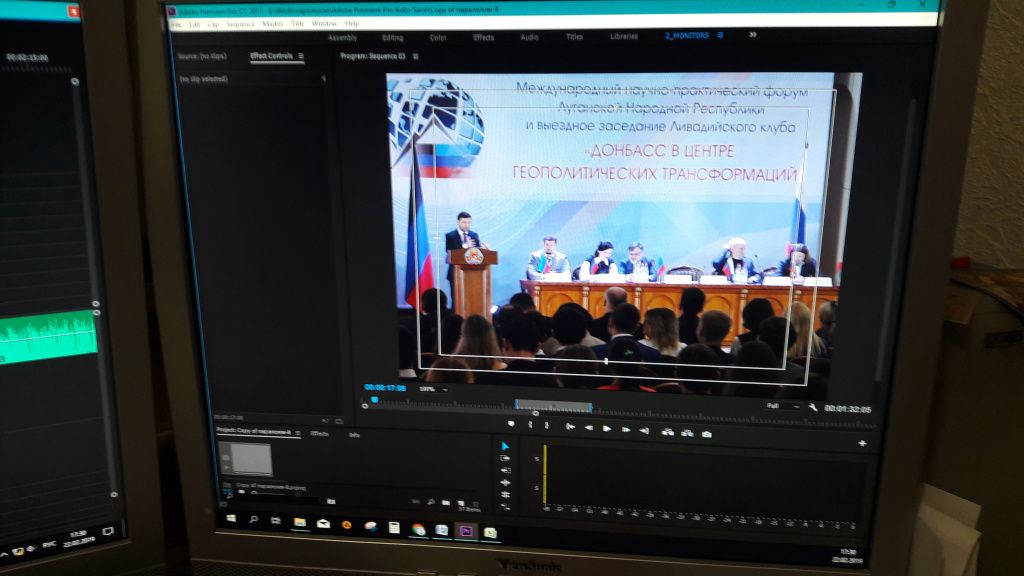The height and width of the screenshot is (576, 1024).
Task: Switch to the Effects workspace
Action: coord(483,37)
